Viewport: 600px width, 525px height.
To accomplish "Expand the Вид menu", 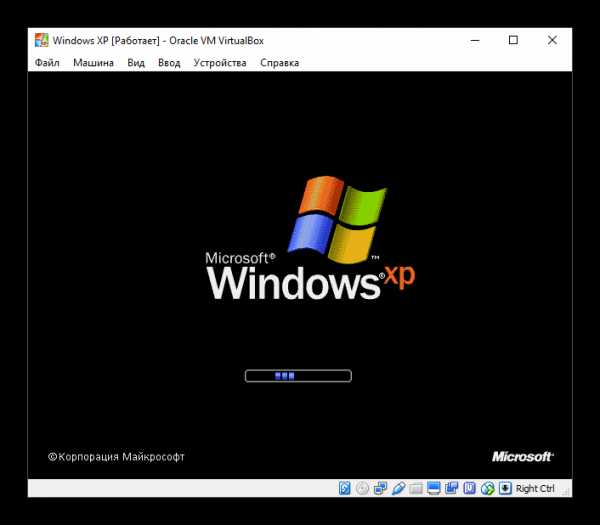I will (x=136, y=63).
